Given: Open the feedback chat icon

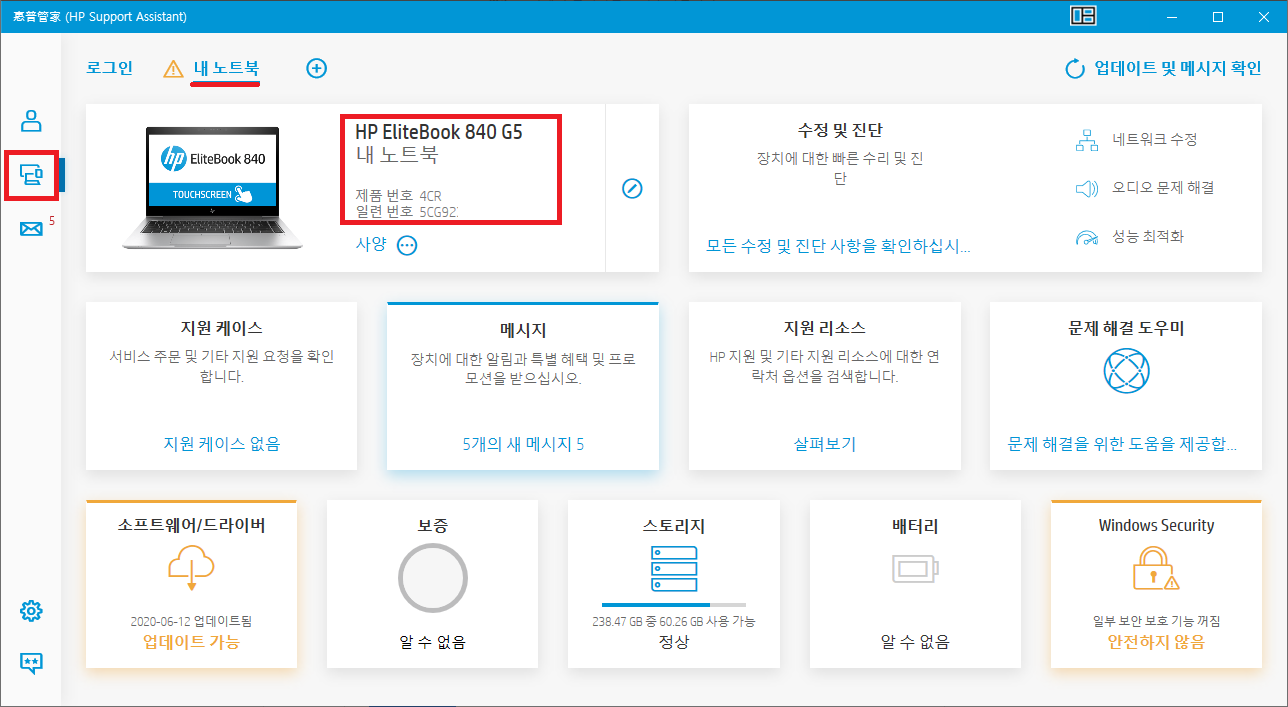Looking at the screenshot, I should pos(31,662).
